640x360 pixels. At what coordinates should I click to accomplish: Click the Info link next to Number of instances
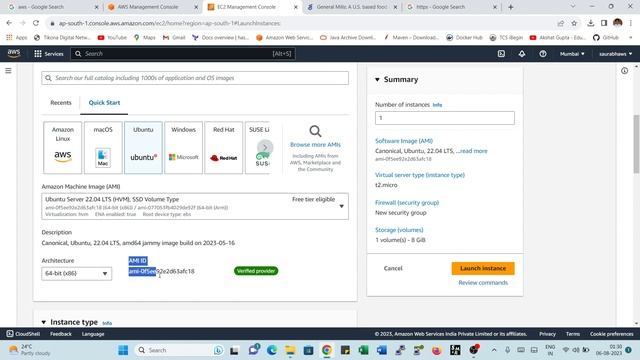(437, 105)
